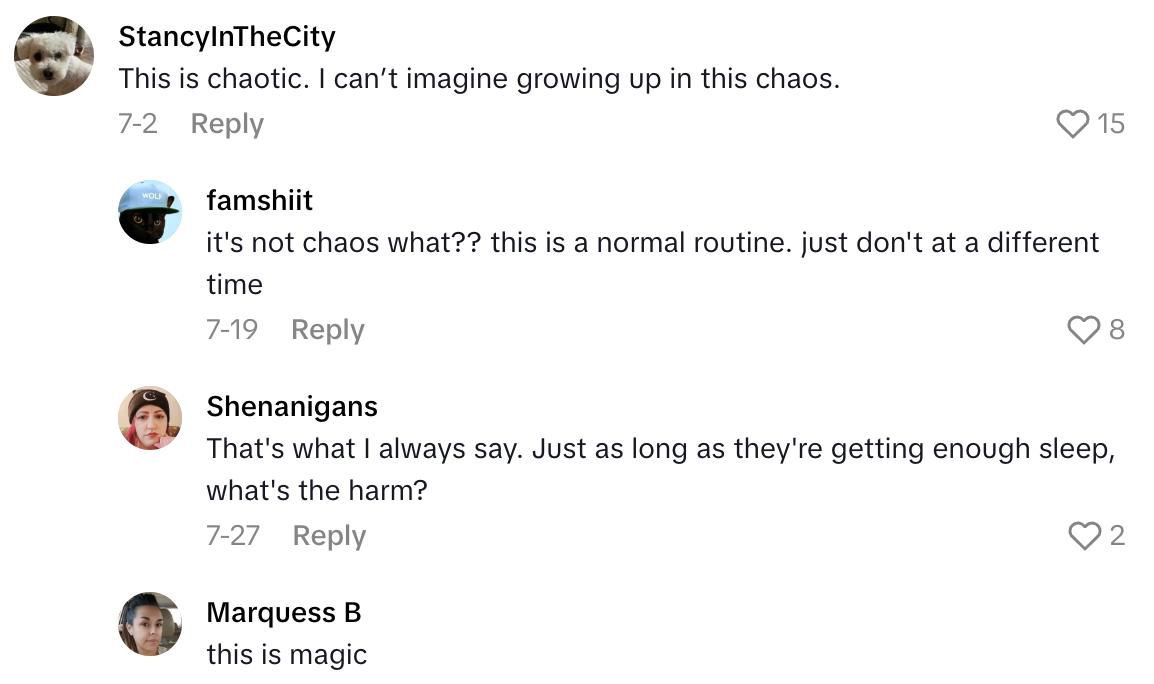The width and height of the screenshot is (1154, 684).
Task: Click the "That's what I always say" comment
Action: pyautogui.click(x=660, y=449)
